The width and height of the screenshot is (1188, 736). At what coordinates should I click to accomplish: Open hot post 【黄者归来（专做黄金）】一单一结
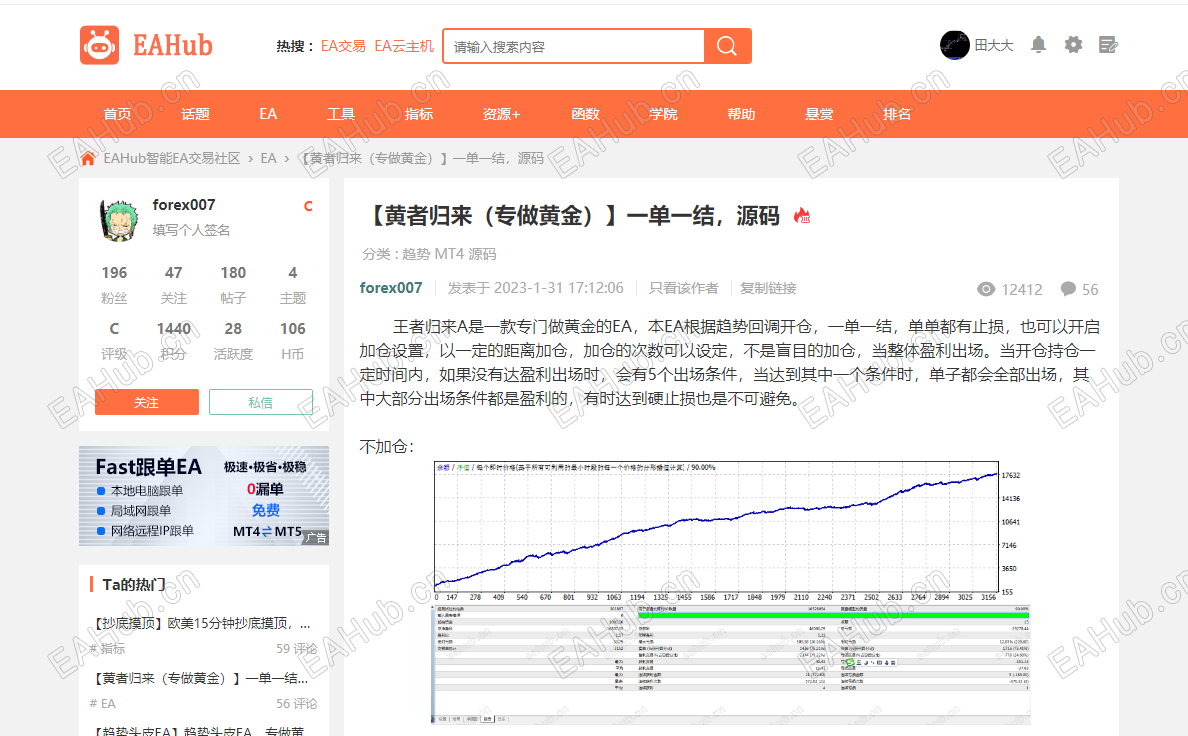tap(199, 678)
